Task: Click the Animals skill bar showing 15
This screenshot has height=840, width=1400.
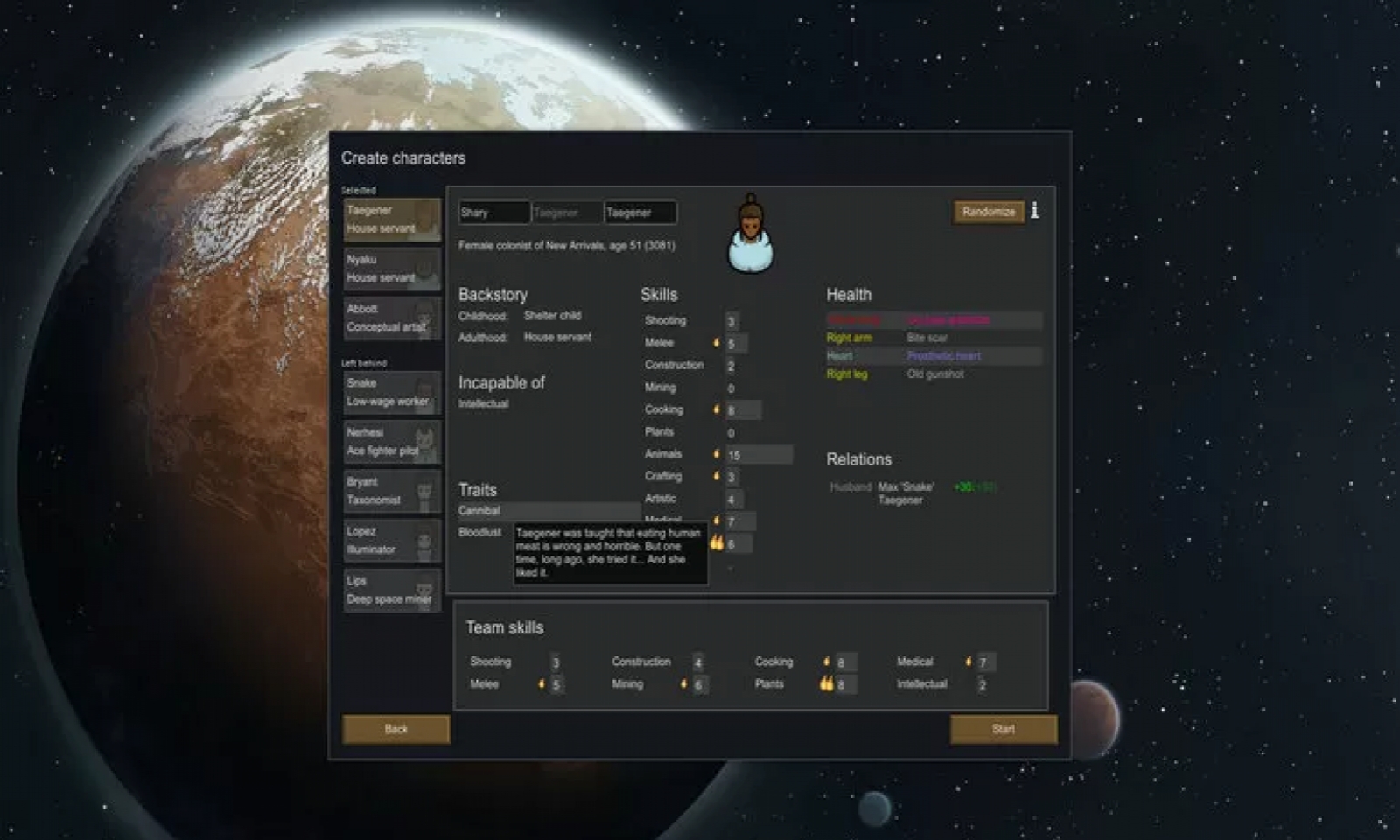Action: pos(759,455)
